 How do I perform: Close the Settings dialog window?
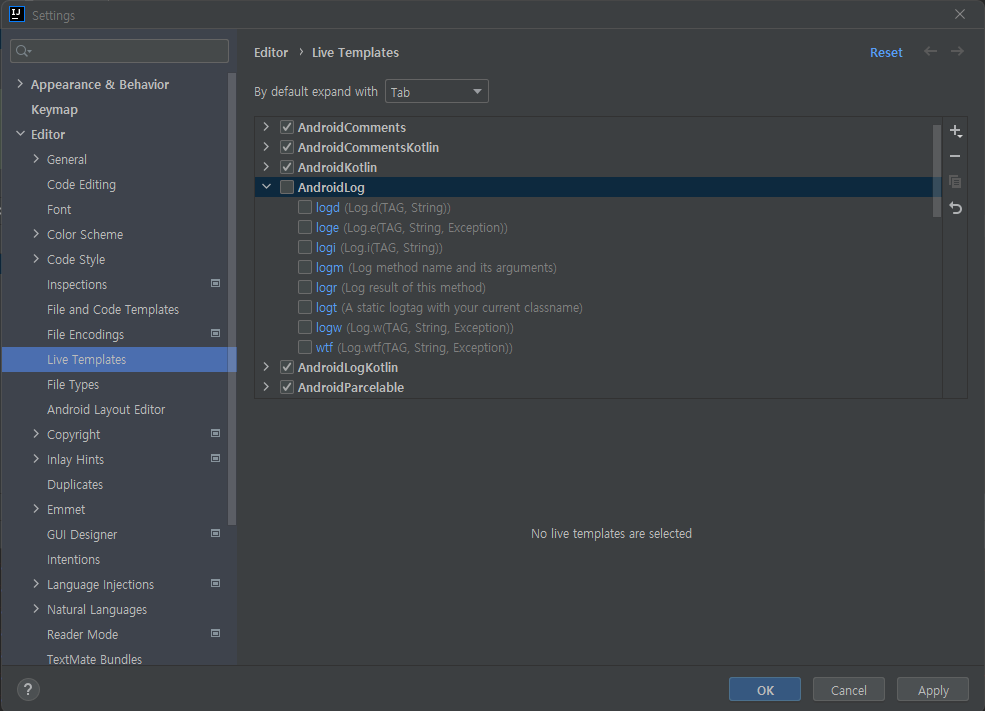click(960, 14)
